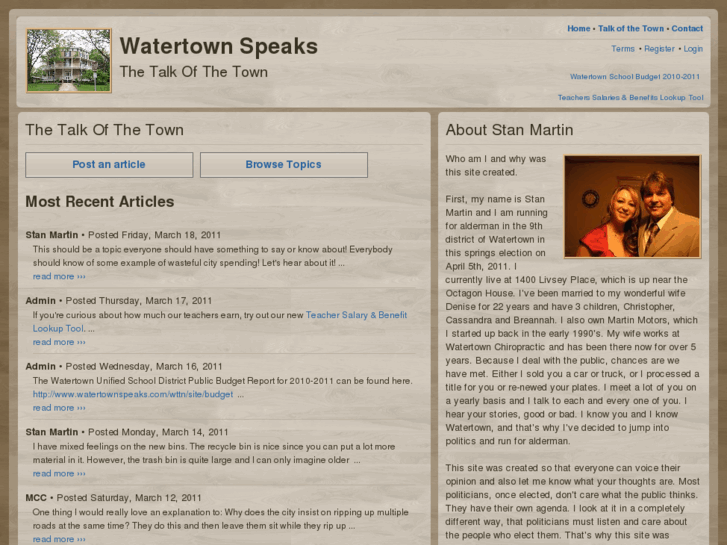Viewport: 727px width, 545px height.
Task: Read more of MCC's March 12 post
Action: 59,539
